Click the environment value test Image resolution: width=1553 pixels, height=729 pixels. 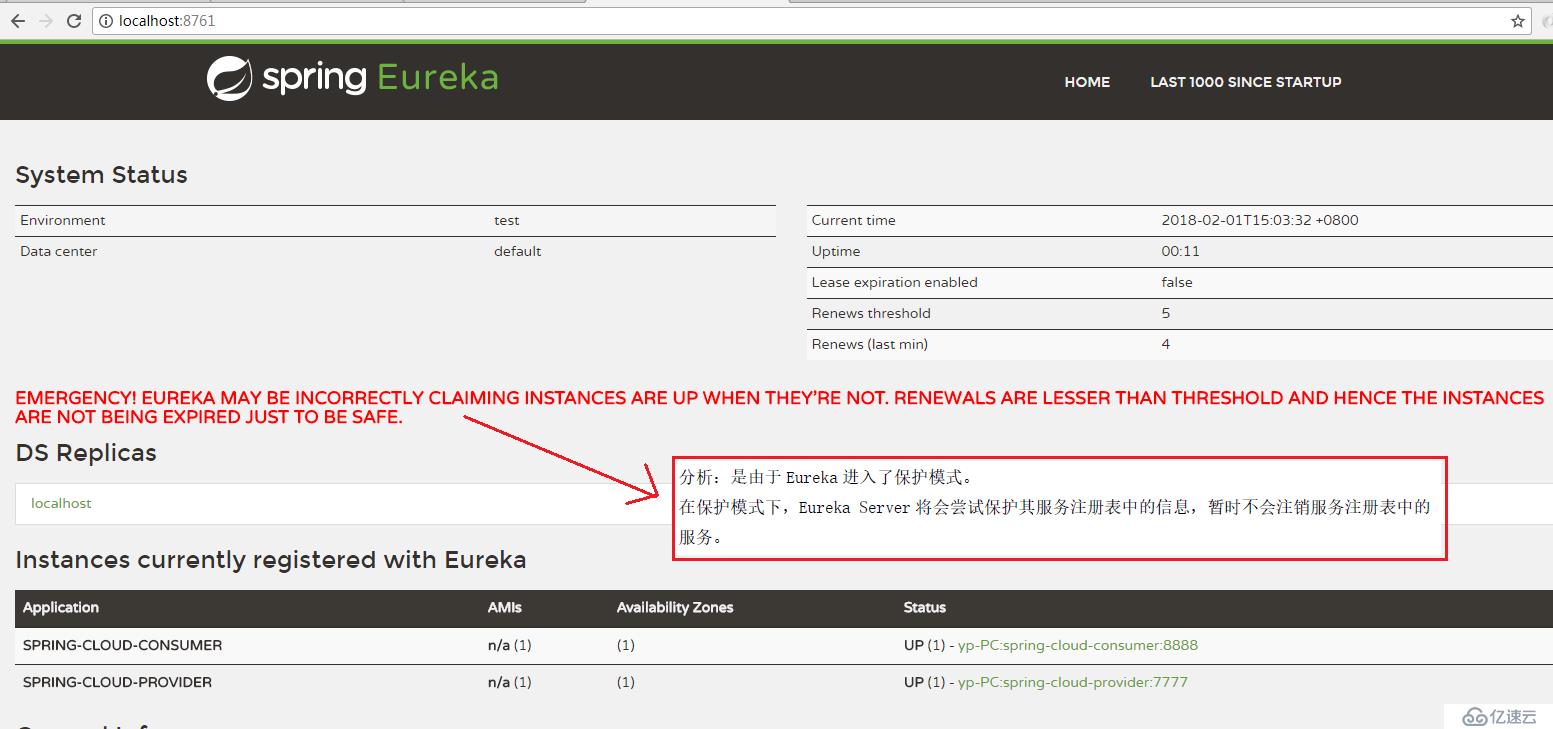[x=506, y=220]
